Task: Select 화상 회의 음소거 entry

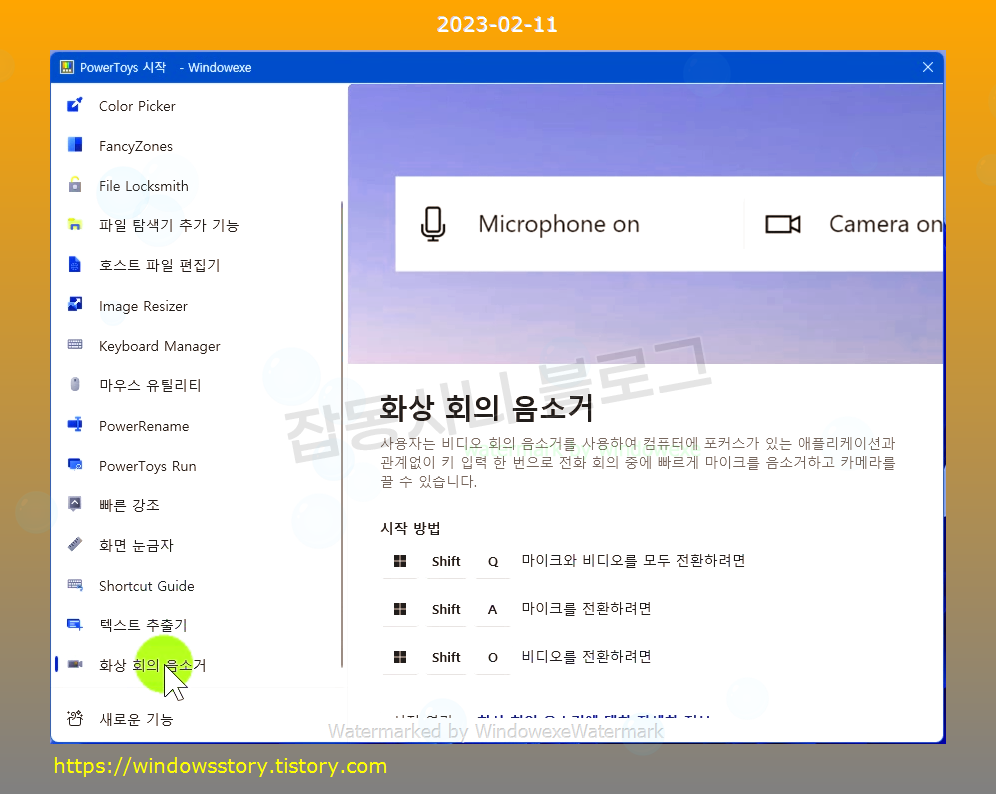Action: click(x=197, y=665)
